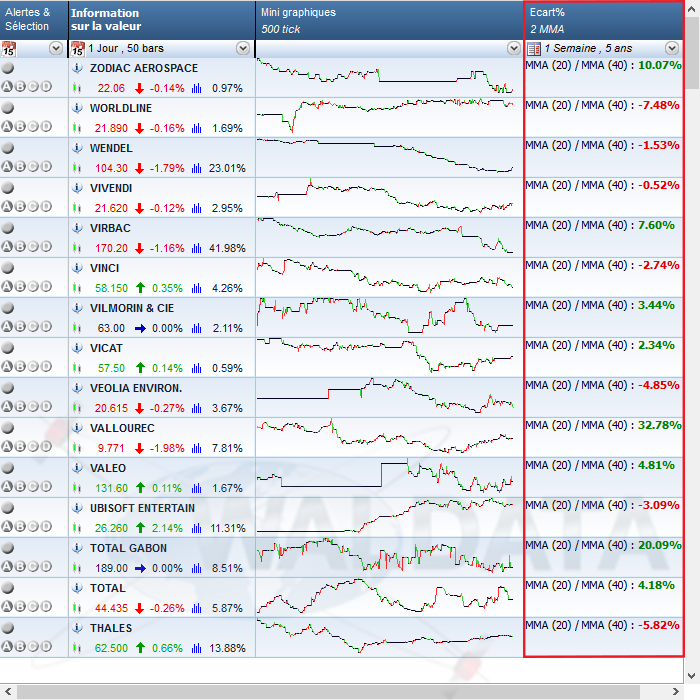Image resolution: width=700 pixels, height=700 pixels.
Task: Select list B button in VIVENDI row
Action: [20, 206]
